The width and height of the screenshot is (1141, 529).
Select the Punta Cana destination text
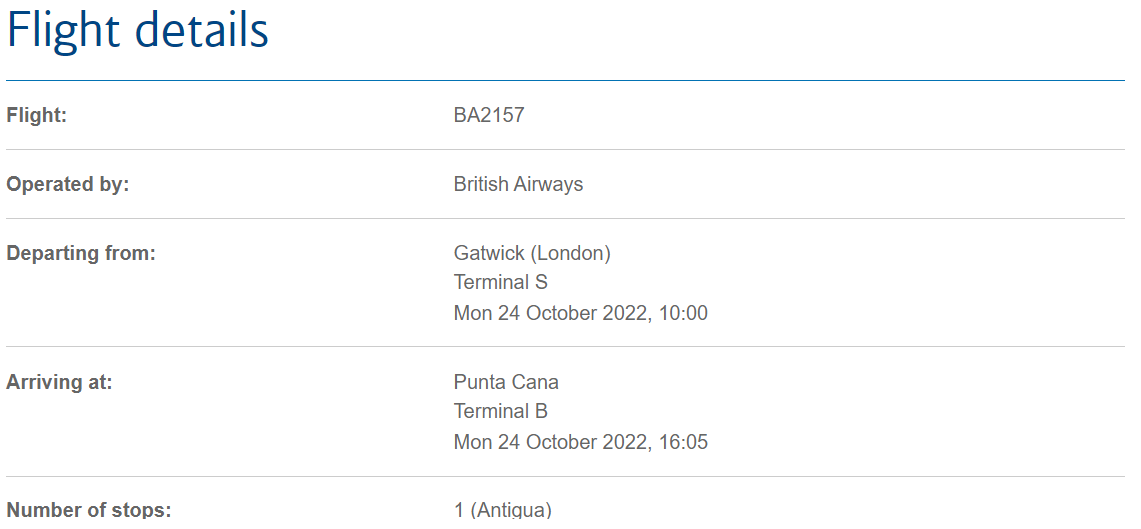point(506,382)
